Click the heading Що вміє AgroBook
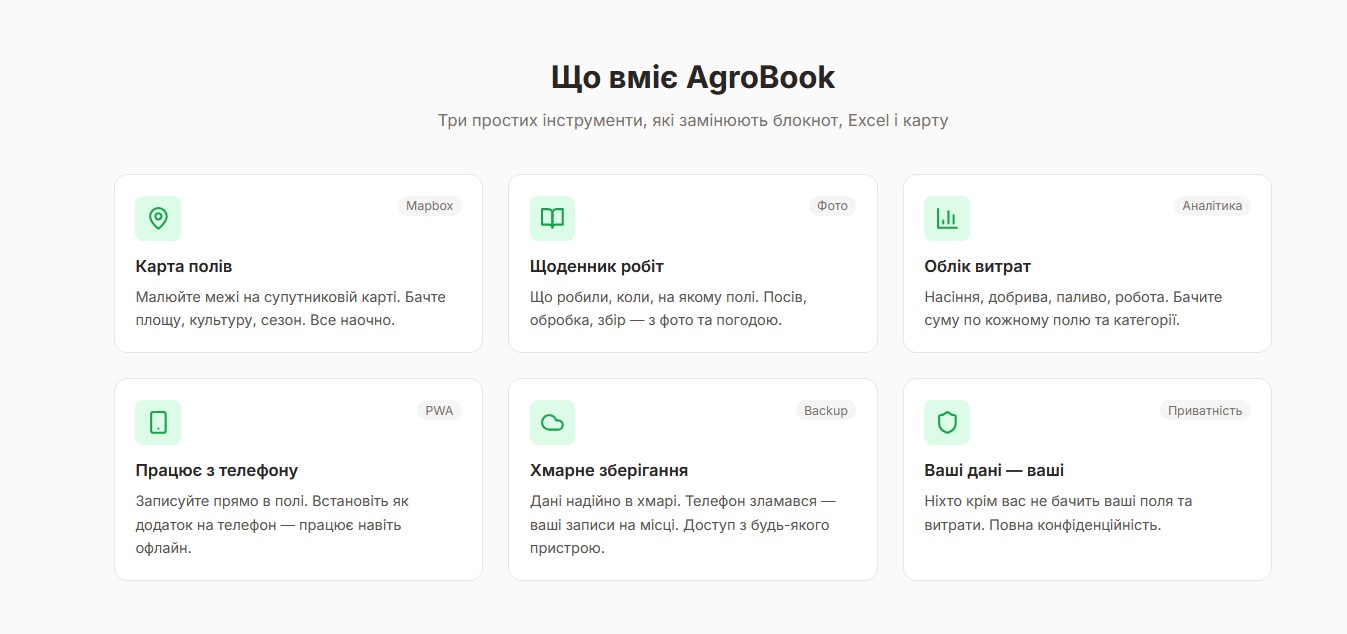The image size is (1347, 634). point(693,77)
